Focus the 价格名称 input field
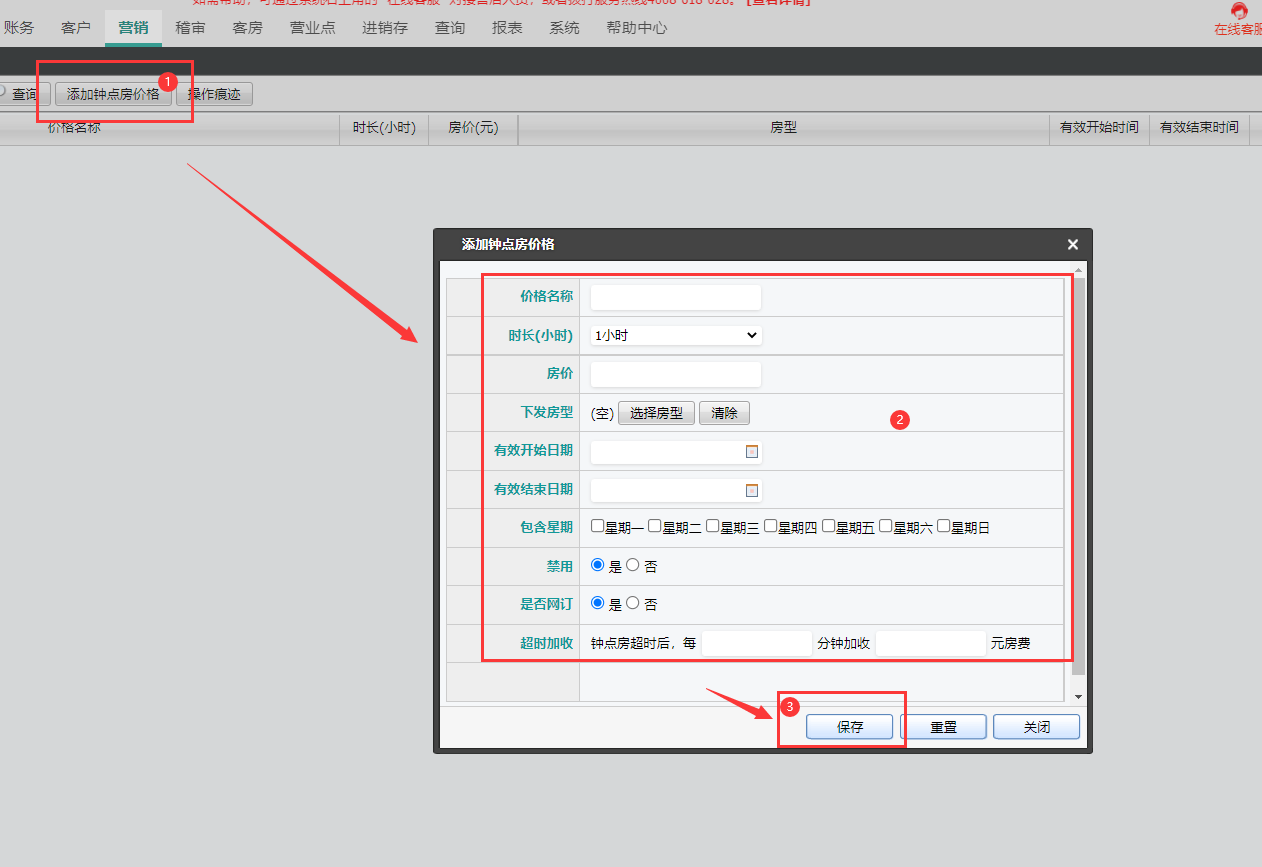Screen dimensions: 1262x867 coord(676,297)
